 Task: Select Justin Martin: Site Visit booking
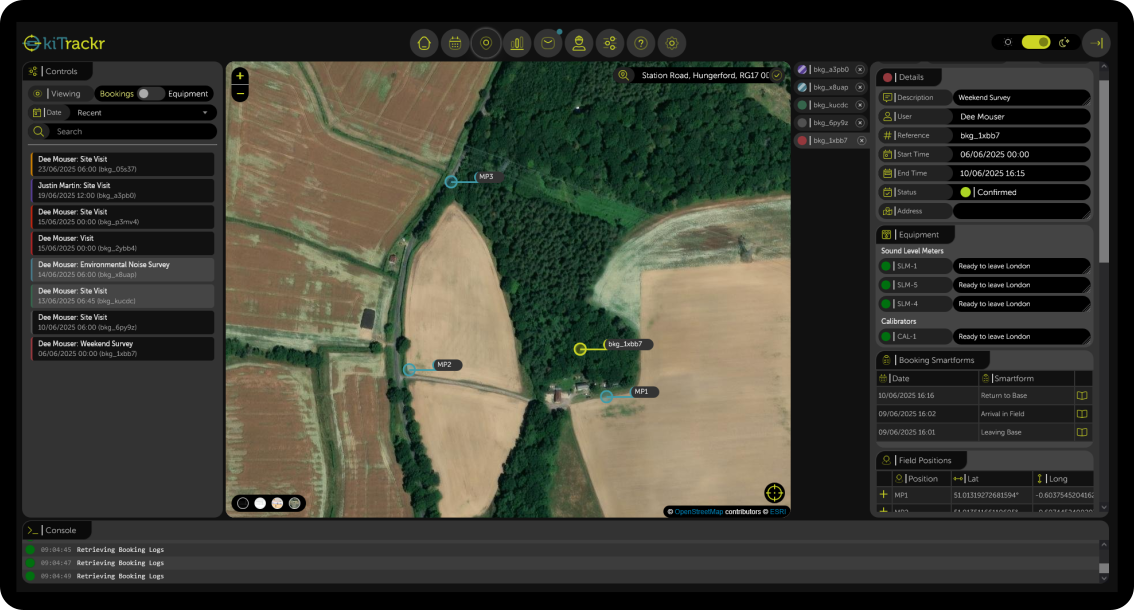[122, 190]
